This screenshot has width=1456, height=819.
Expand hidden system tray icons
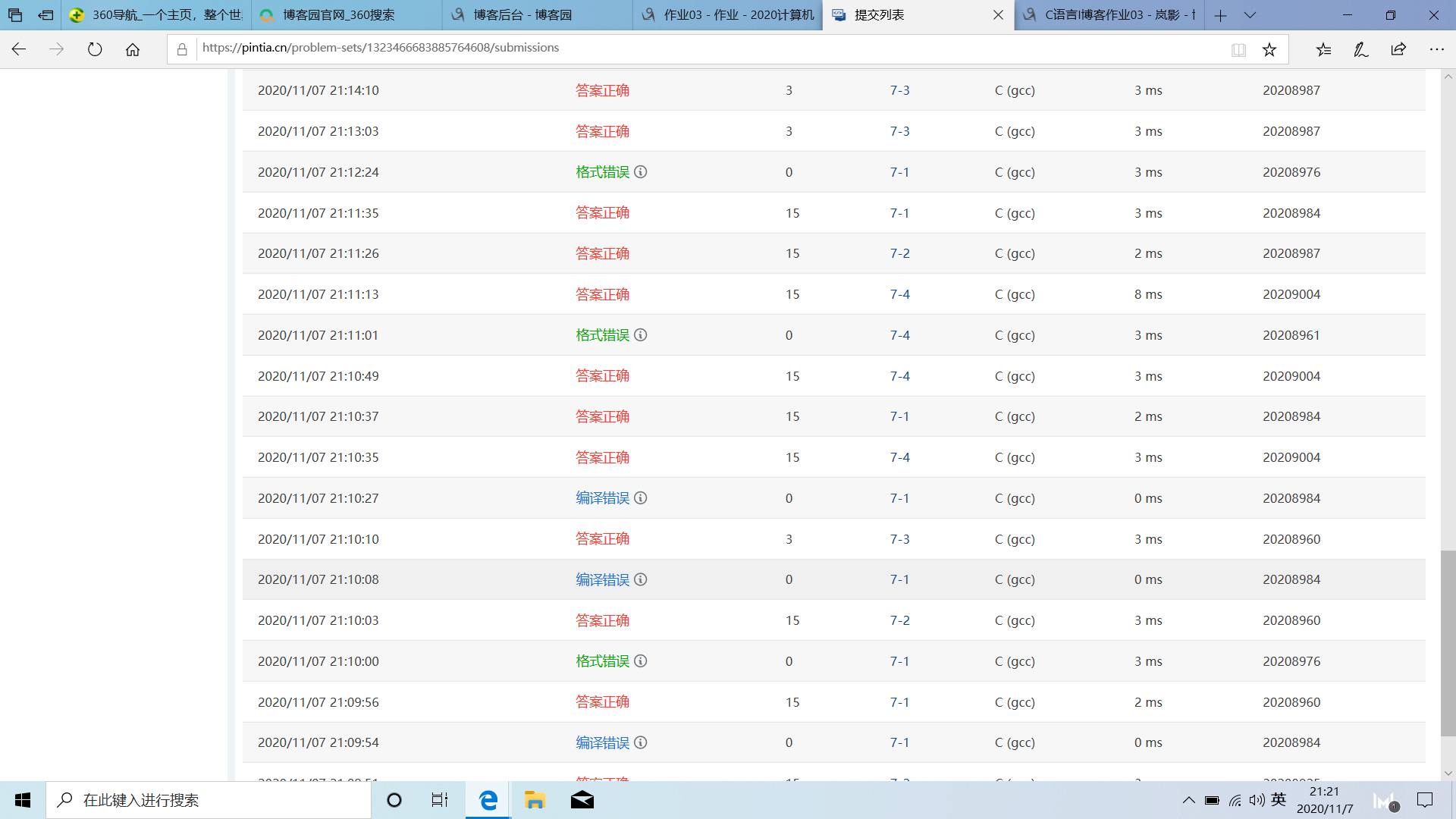(1188, 800)
